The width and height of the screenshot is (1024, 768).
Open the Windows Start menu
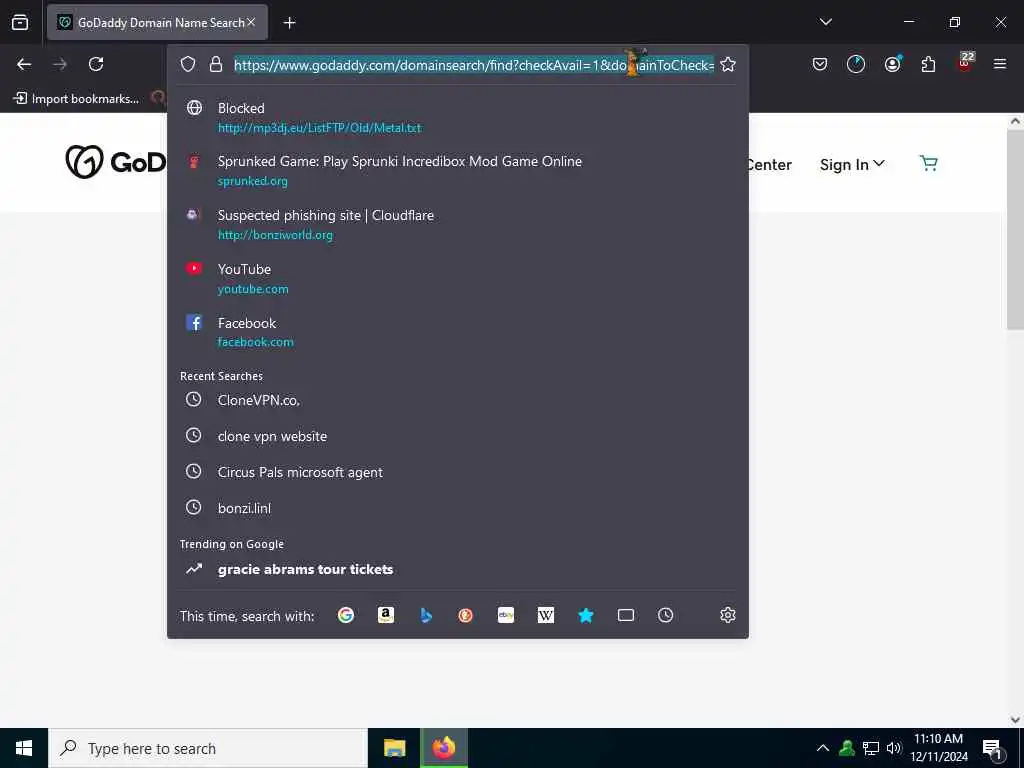tap(24, 748)
